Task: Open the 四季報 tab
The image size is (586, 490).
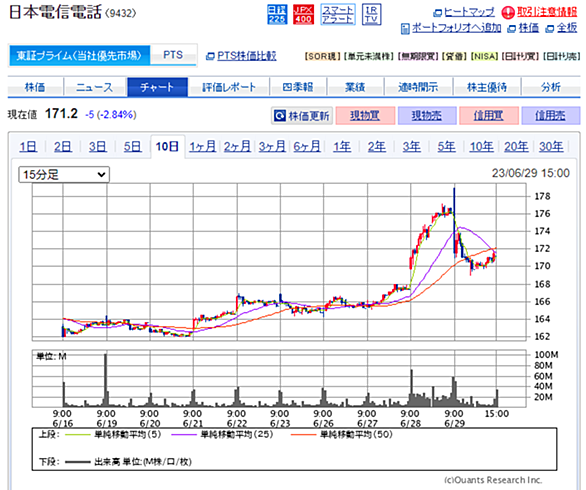Action: pyautogui.click(x=298, y=87)
